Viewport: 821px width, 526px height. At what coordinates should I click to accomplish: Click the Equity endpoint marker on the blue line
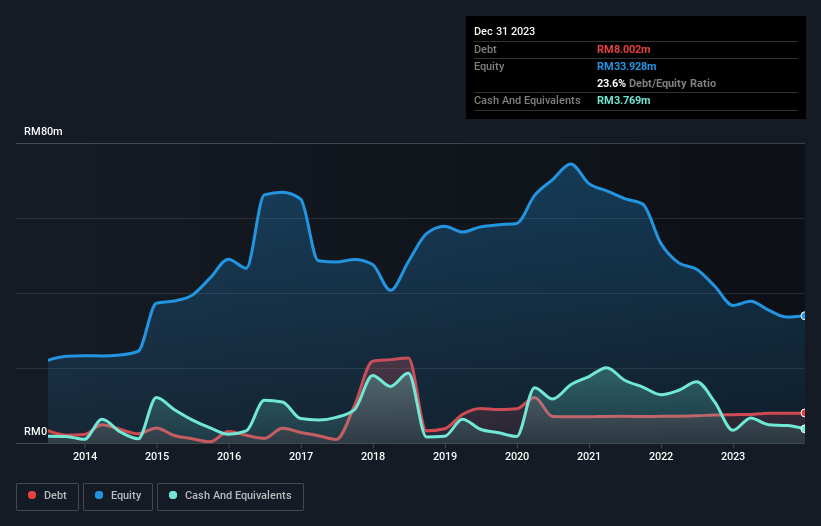pos(804,316)
